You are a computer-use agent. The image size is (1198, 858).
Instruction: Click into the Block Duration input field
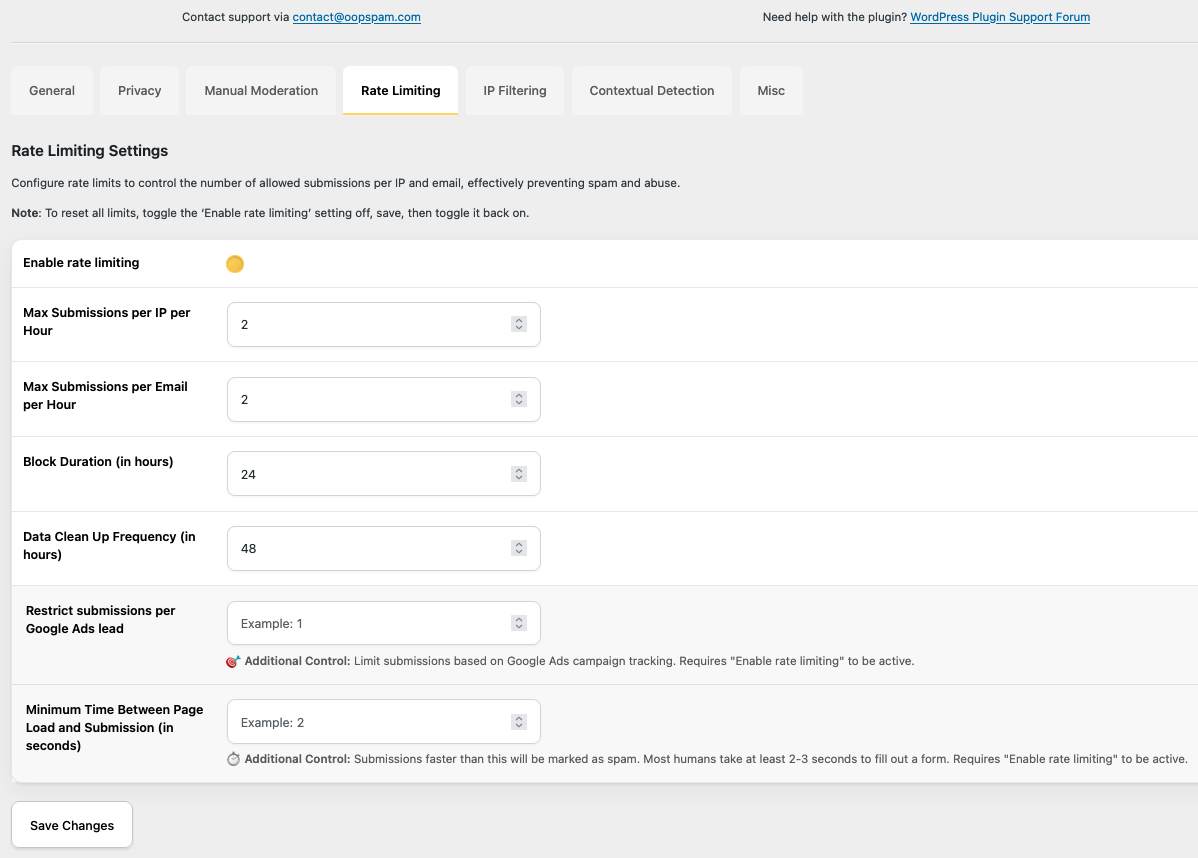pos(370,474)
